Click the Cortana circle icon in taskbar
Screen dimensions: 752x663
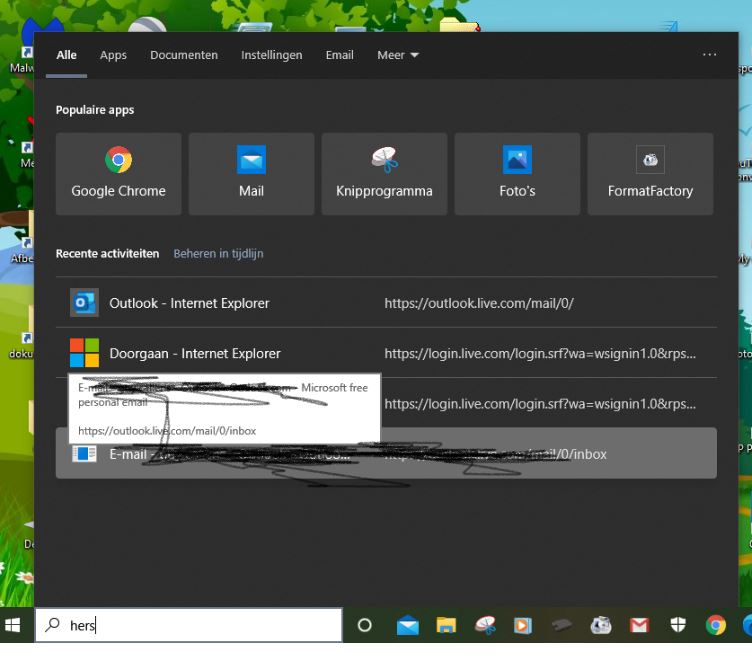[x=365, y=626]
